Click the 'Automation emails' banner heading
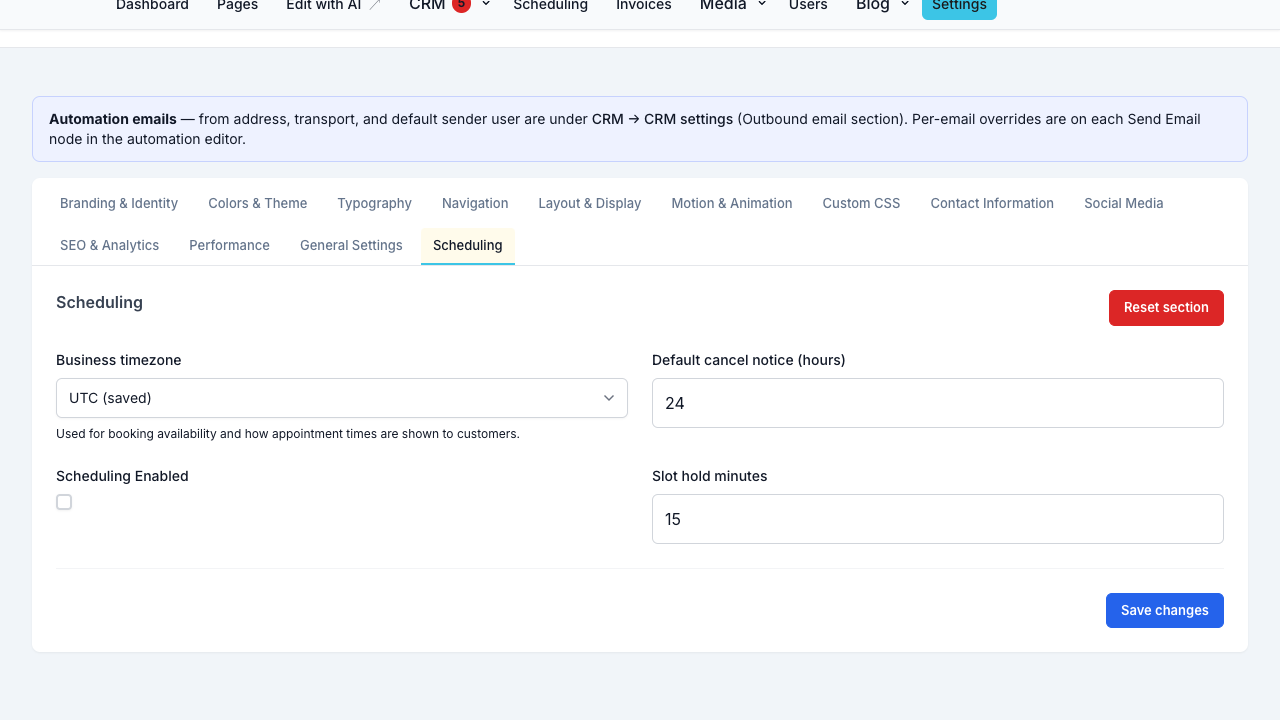 tap(113, 119)
